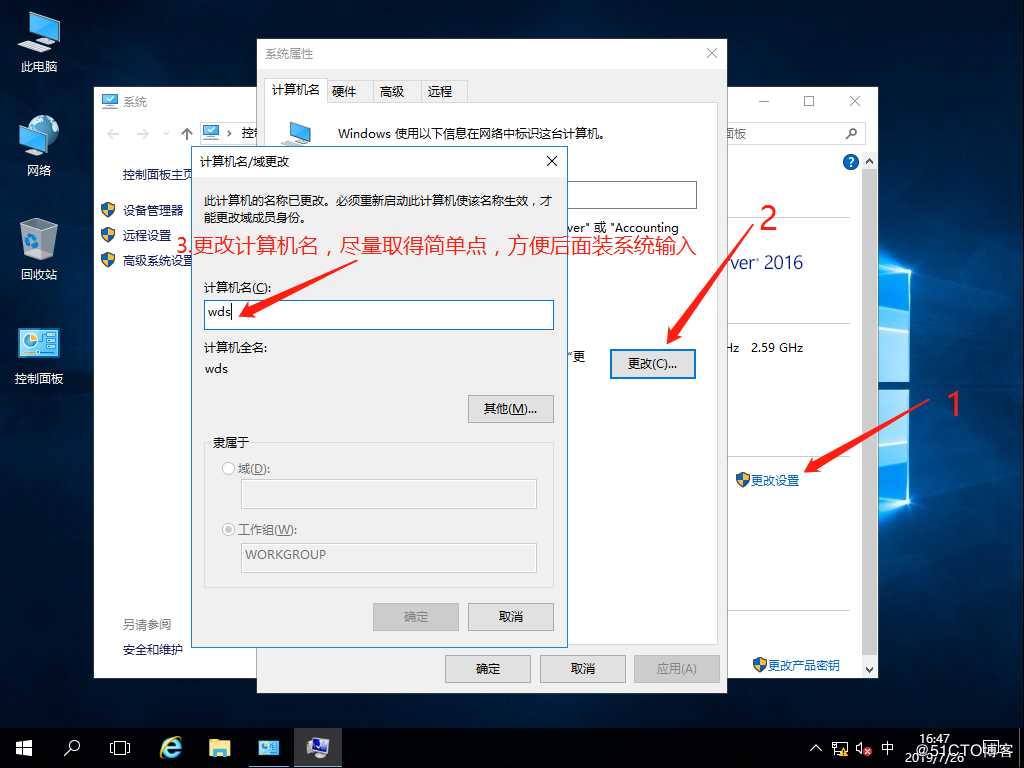This screenshot has height=768, width=1024.
Task: Click the WORKGROUP text field
Action: point(389,558)
